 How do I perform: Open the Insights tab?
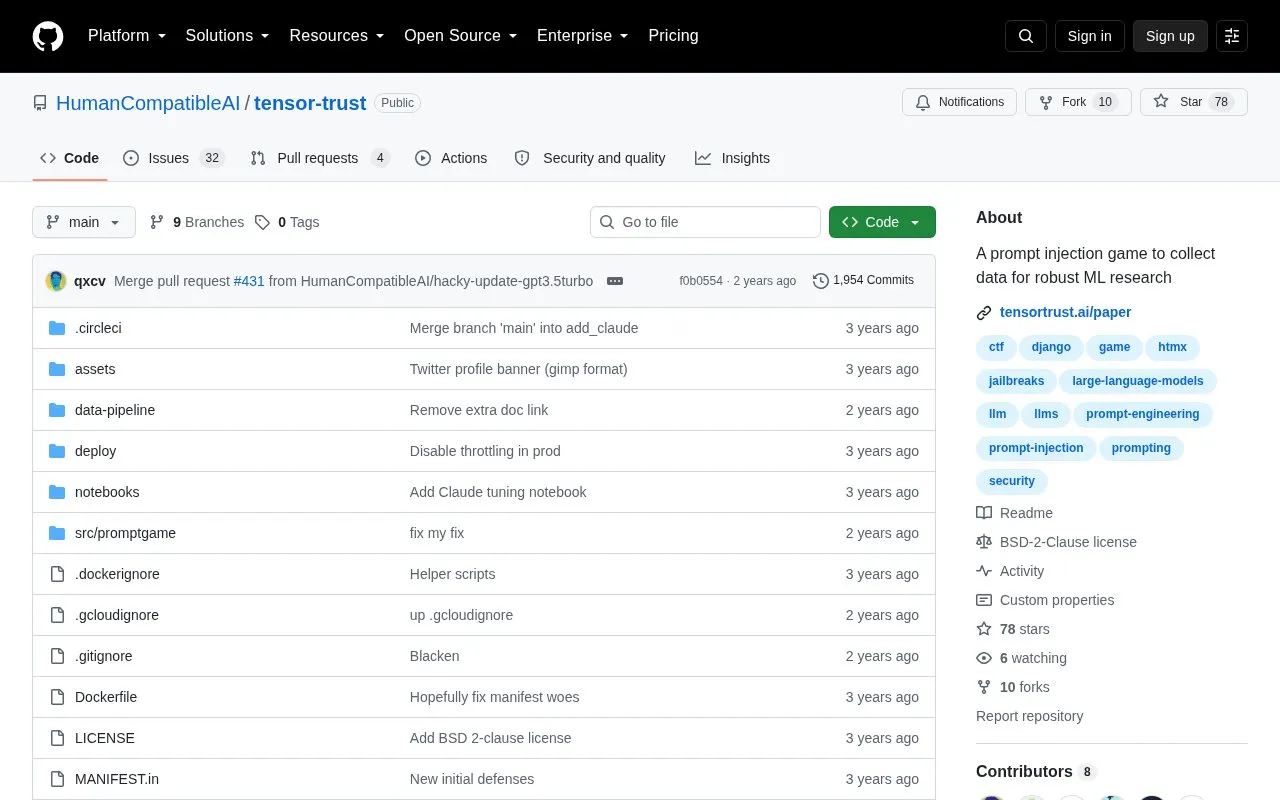733,158
